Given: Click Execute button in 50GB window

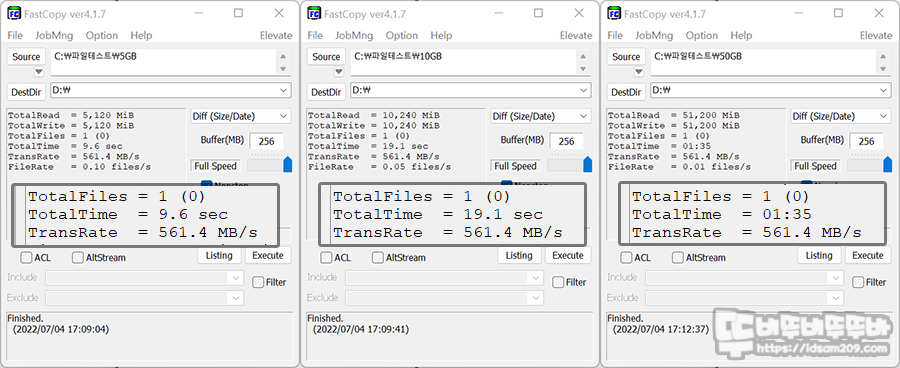Looking at the screenshot, I should (868, 255).
